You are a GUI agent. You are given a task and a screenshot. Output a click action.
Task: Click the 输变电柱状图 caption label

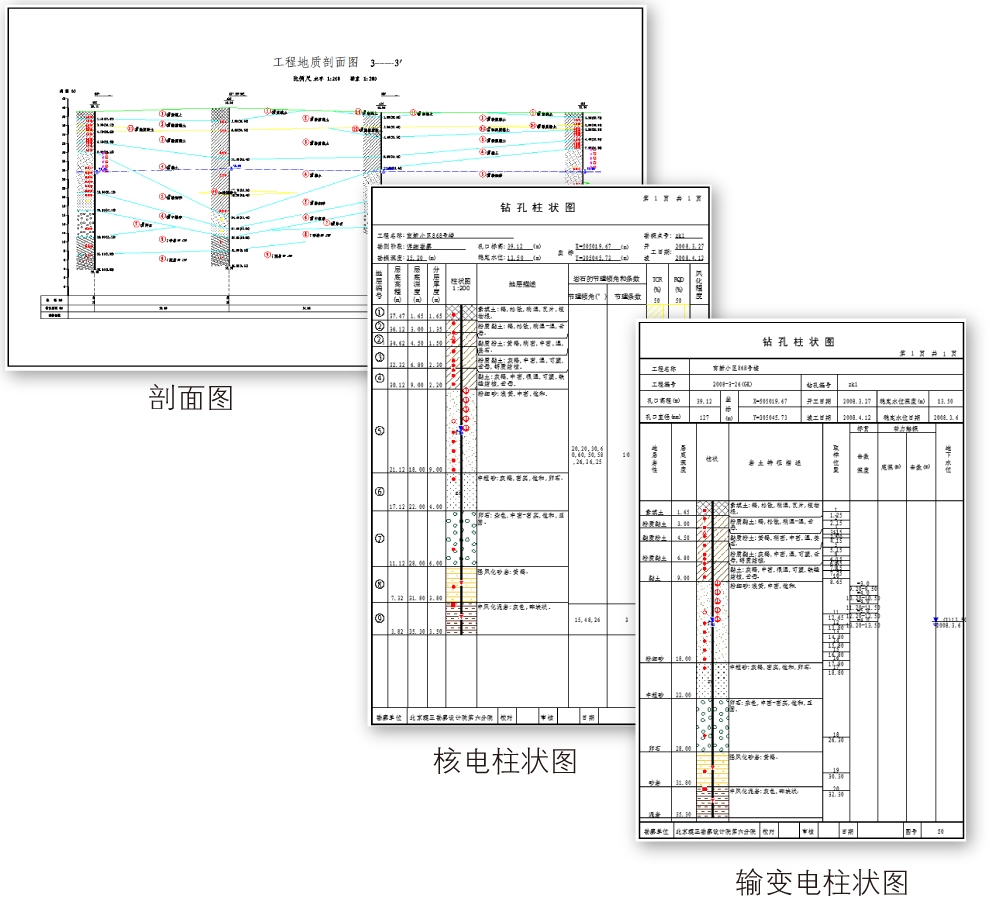point(821,881)
